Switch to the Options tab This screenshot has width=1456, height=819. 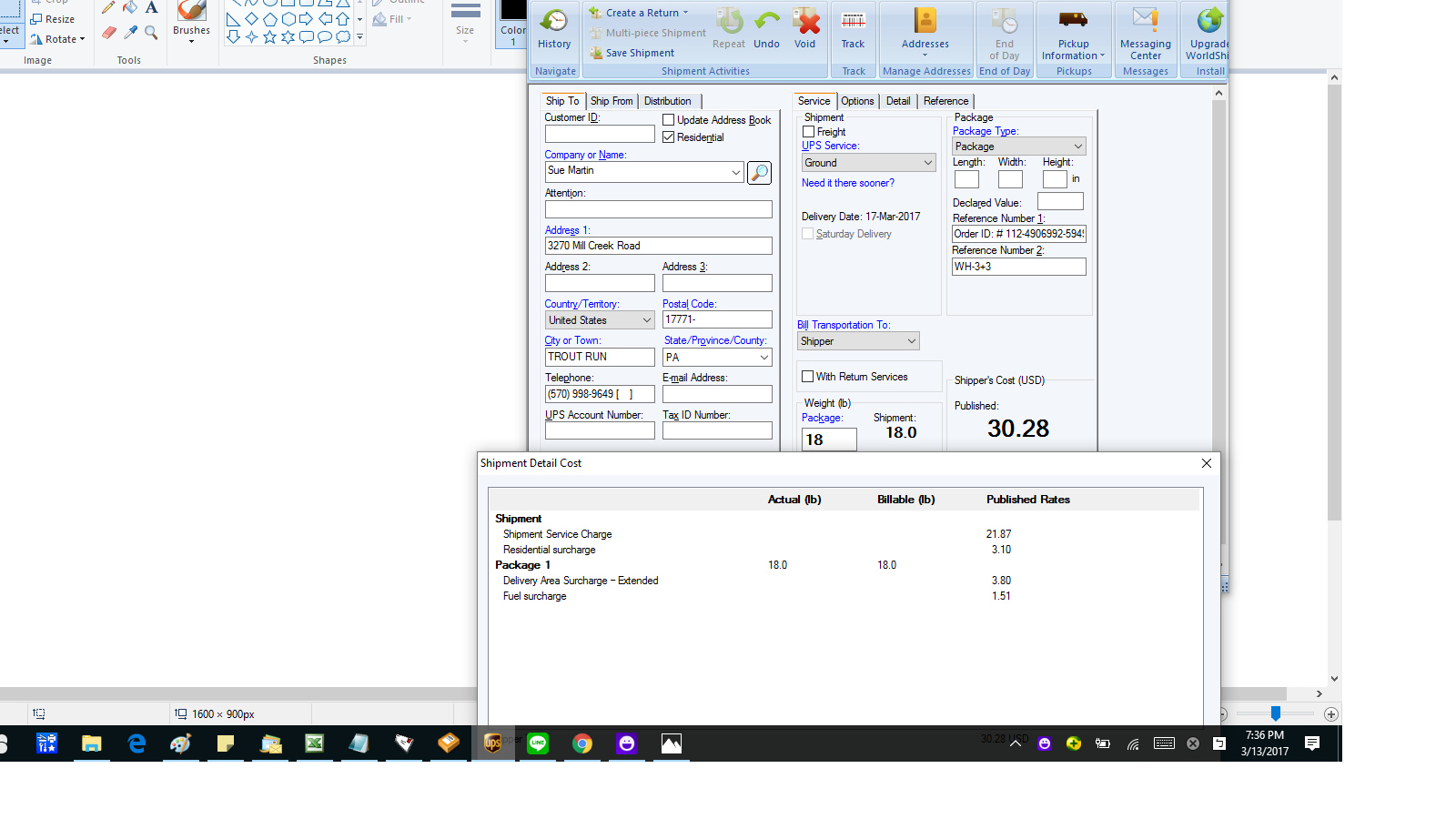857,101
